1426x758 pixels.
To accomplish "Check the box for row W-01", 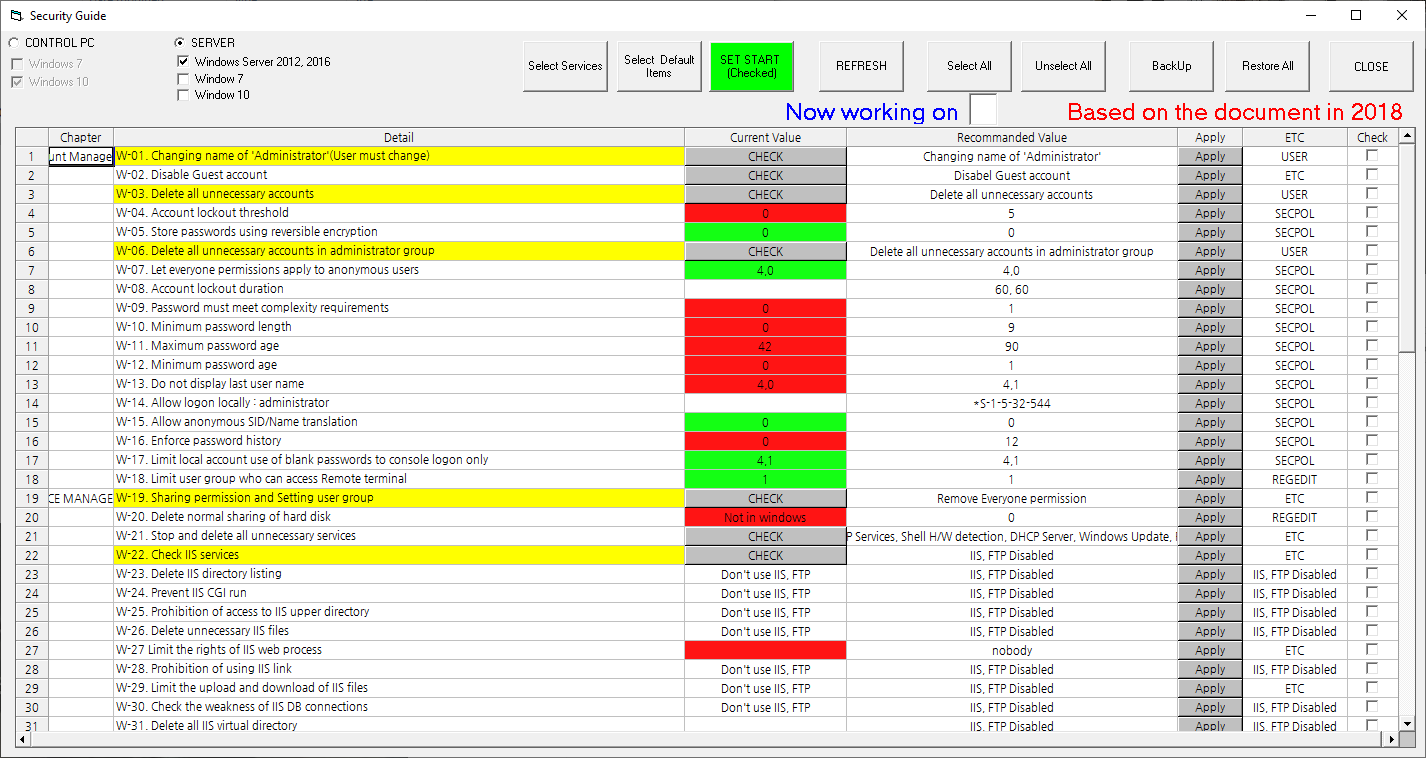I will [1372, 155].
